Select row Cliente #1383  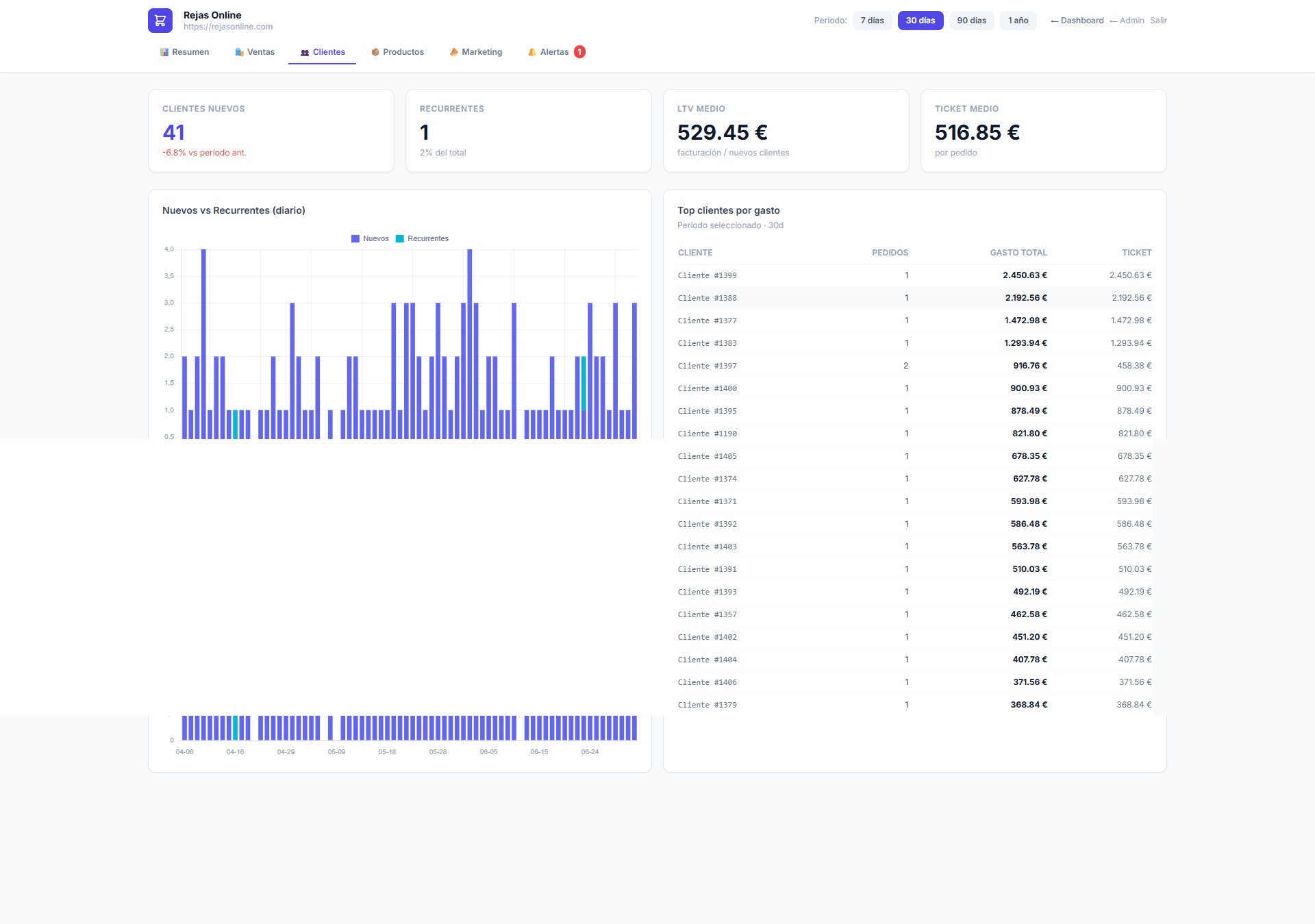[914, 343]
